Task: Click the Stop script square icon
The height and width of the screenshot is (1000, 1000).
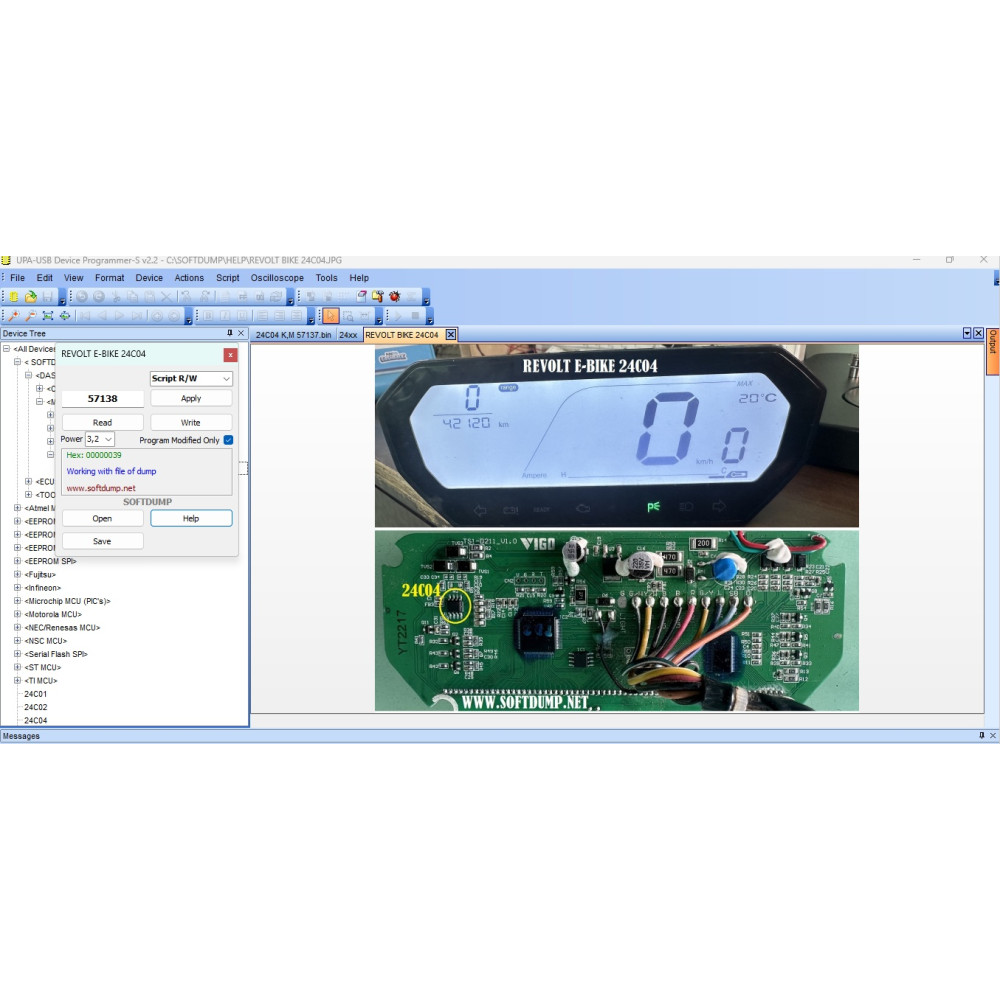Action: click(415, 316)
